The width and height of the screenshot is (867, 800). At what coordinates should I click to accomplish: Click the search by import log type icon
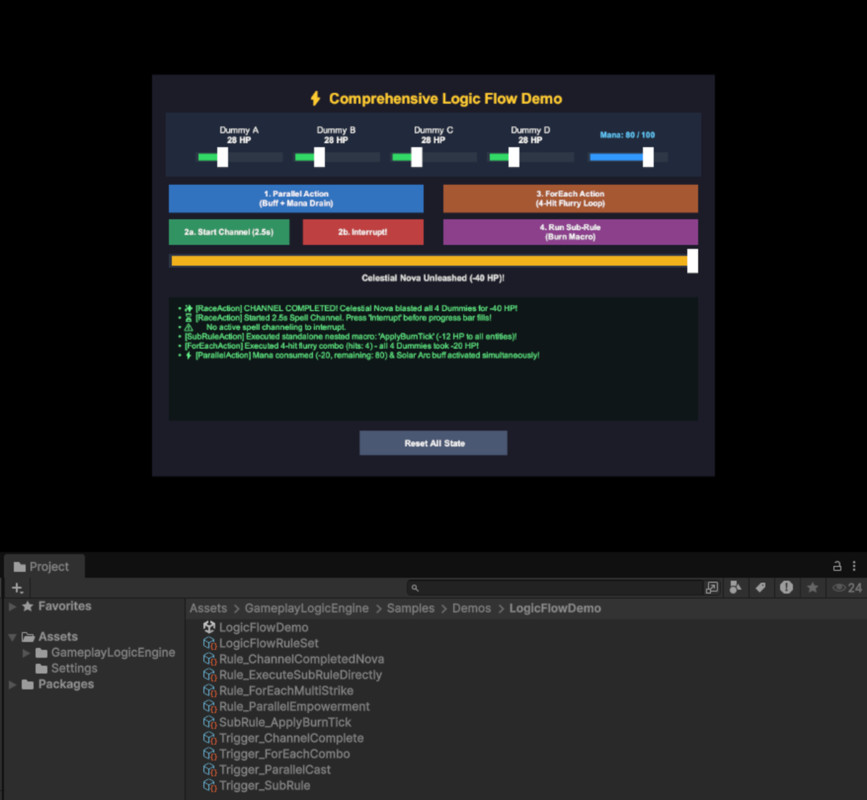786,587
